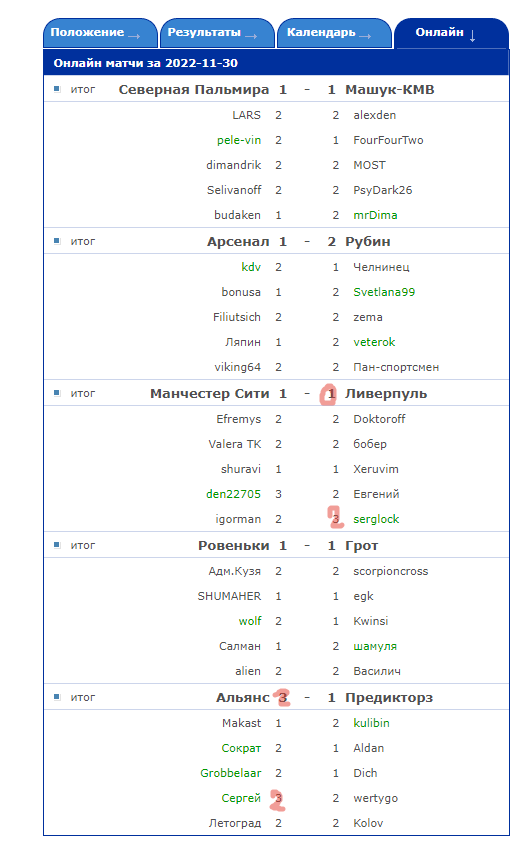The height and width of the screenshot is (856, 522).
Task: Click blue square icon beside Ровеньки match
Action: click(x=57, y=545)
